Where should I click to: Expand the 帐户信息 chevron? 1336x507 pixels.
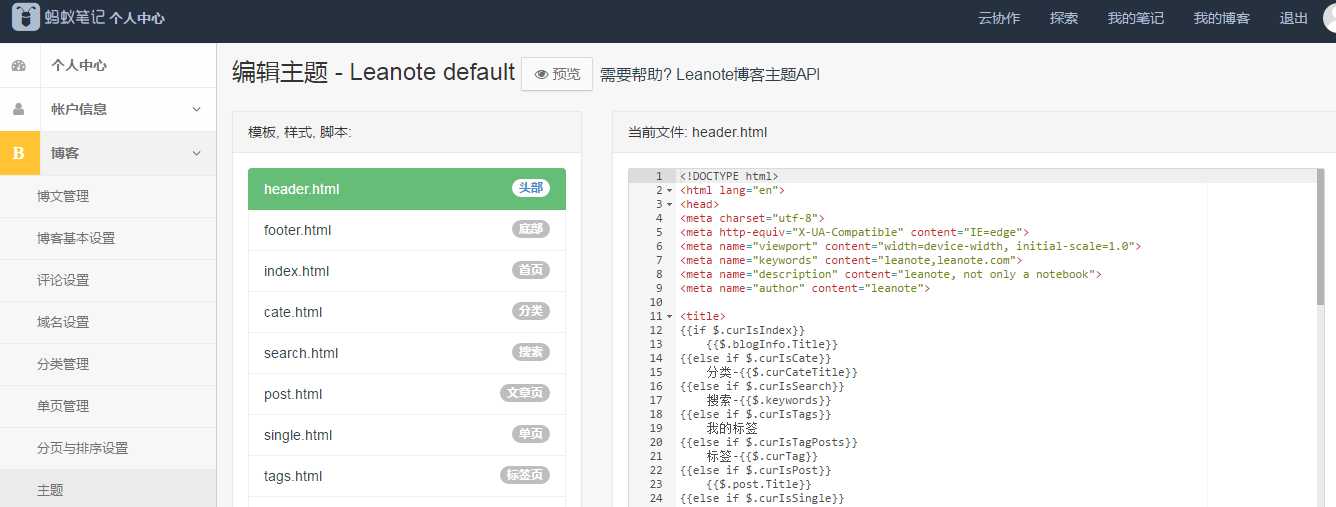(196, 109)
